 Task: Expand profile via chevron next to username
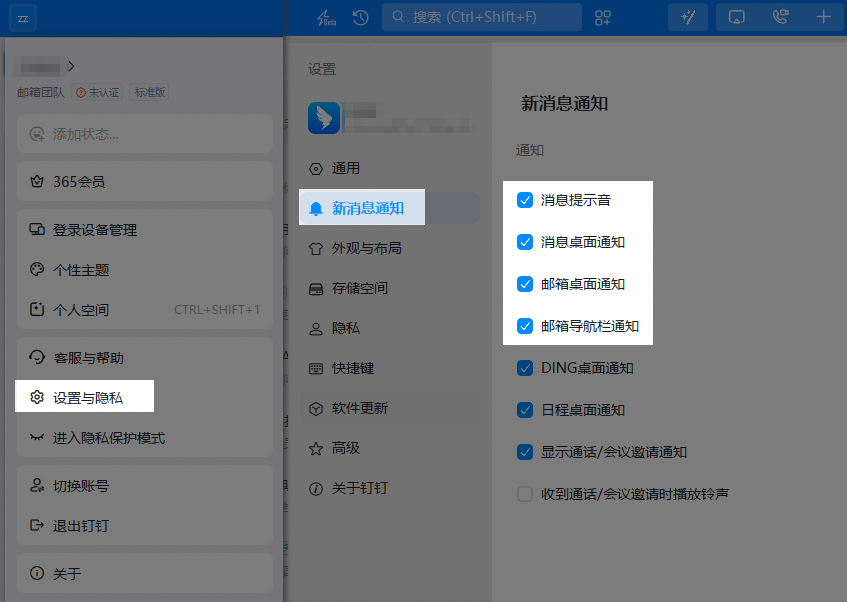coord(72,66)
